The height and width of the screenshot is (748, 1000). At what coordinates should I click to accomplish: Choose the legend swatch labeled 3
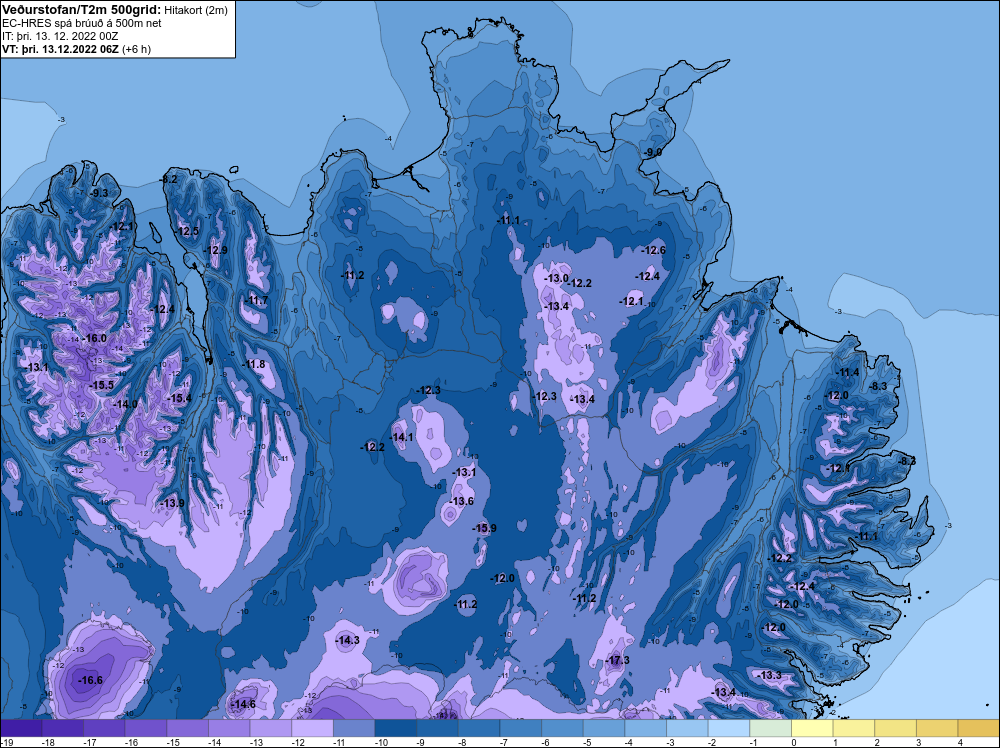pyautogui.click(x=938, y=728)
